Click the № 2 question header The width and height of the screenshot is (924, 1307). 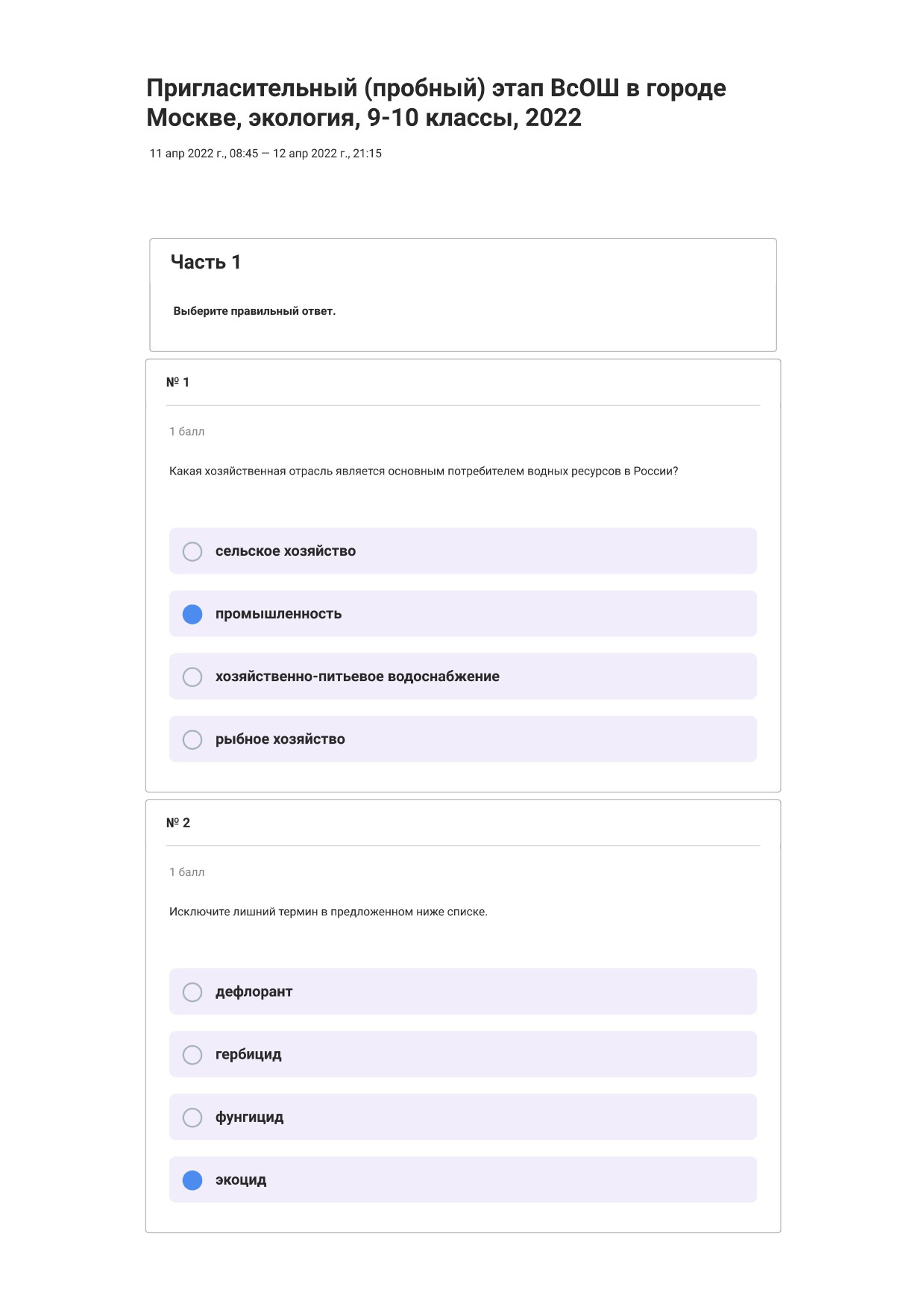click(177, 822)
